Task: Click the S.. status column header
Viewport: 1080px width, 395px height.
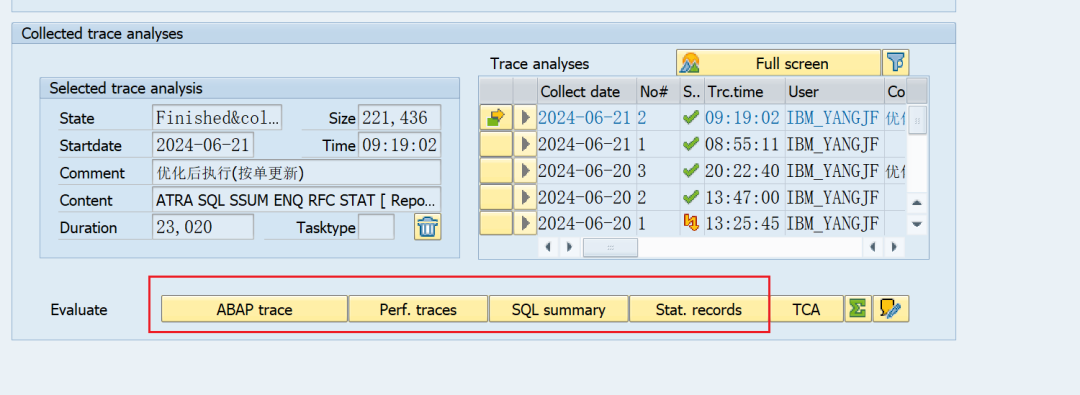Action: pos(691,91)
